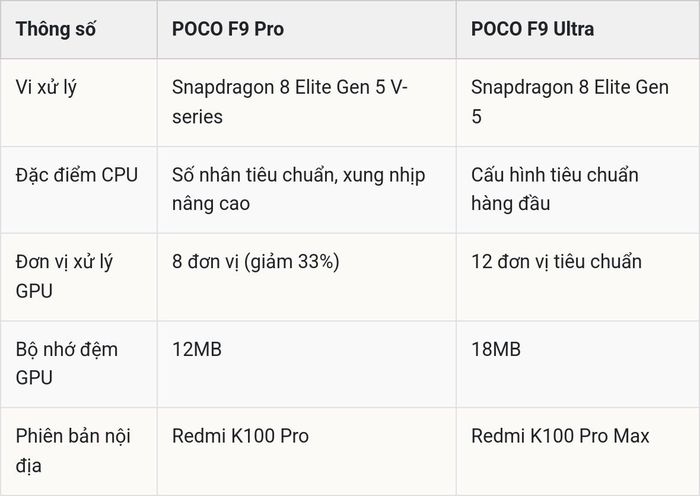Select the '8 đơn vị (giảm 33%)' cell
Screen dimensions: 700x496
pyautogui.click(x=256, y=262)
